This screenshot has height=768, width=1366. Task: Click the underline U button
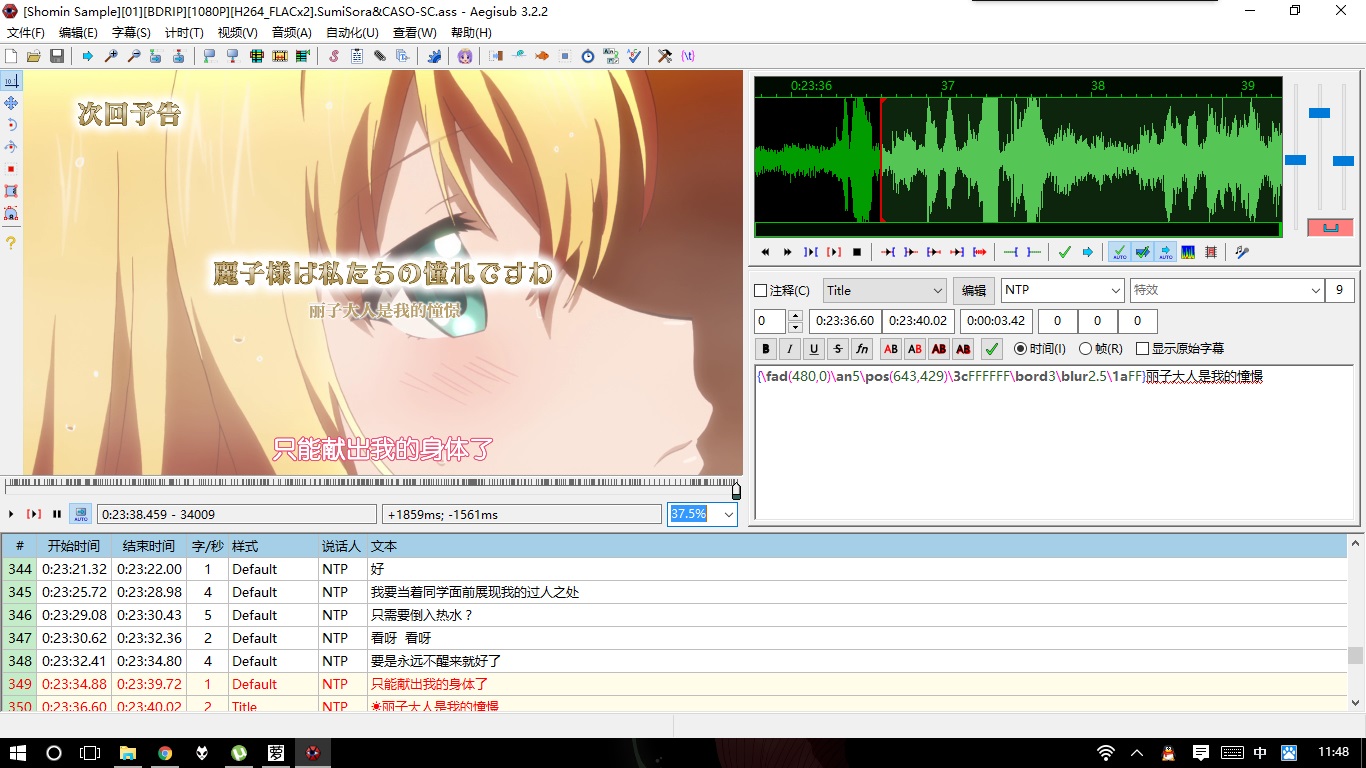814,349
